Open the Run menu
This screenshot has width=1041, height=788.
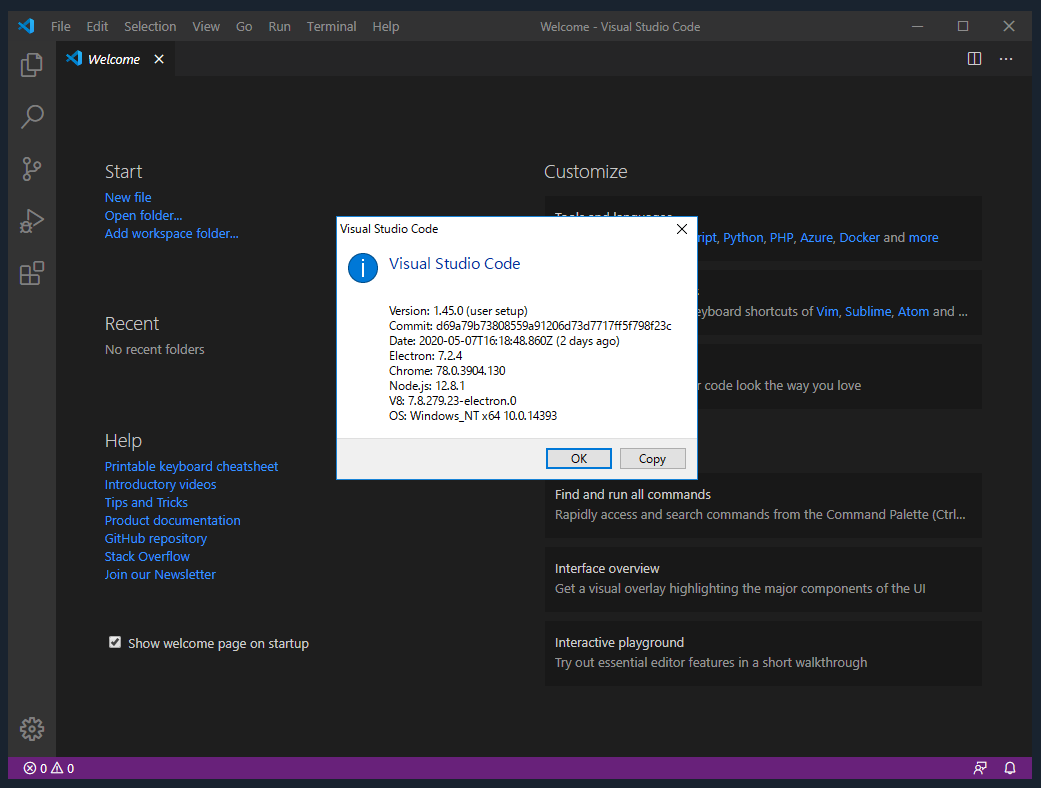pyautogui.click(x=280, y=27)
